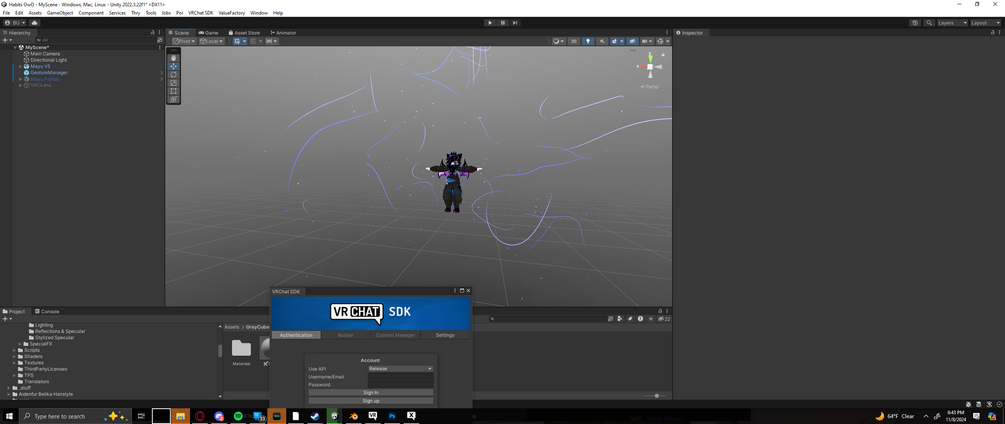Lock the scene gizmo rotation
Image resolution: width=1005 pixels, height=424 pixels.
tap(662, 55)
